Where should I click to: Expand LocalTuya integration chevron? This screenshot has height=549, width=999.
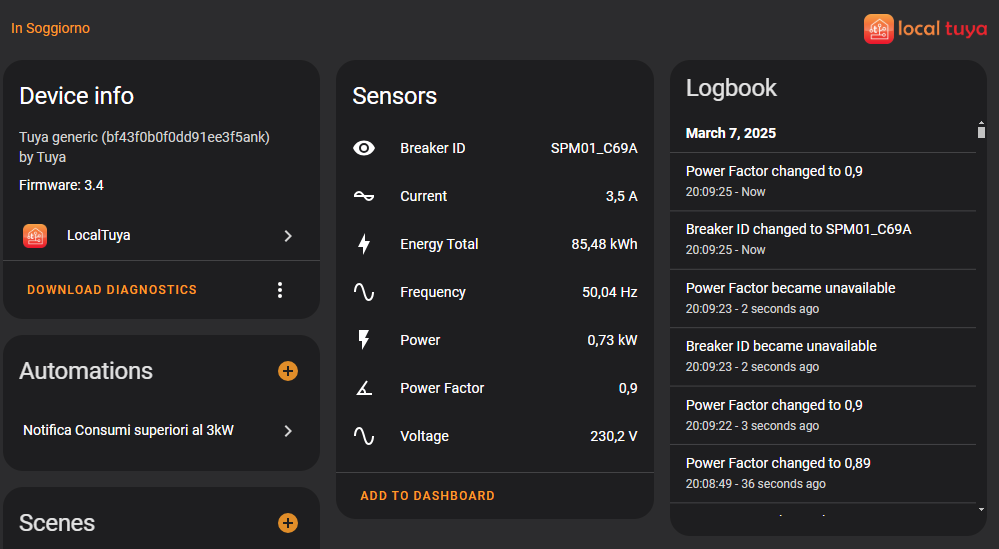288,236
